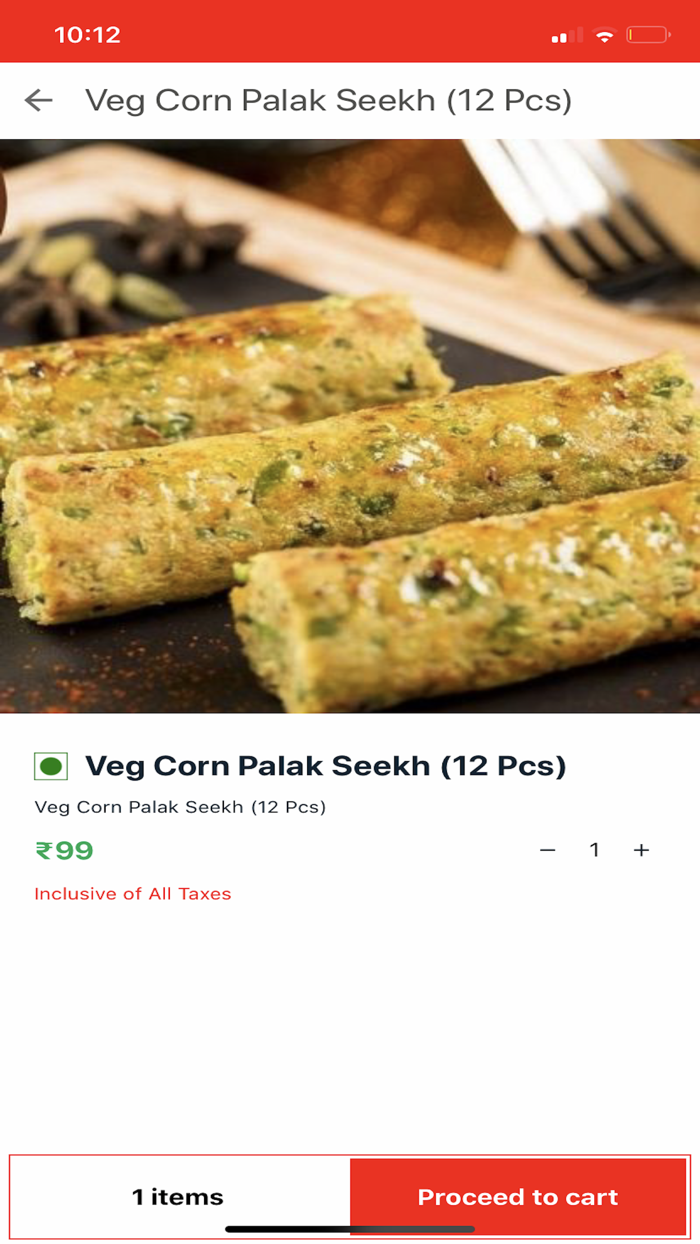Viewport: 700px width, 1244px height.
Task: Tap the 1 items cart summary
Action: (x=178, y=1196)
